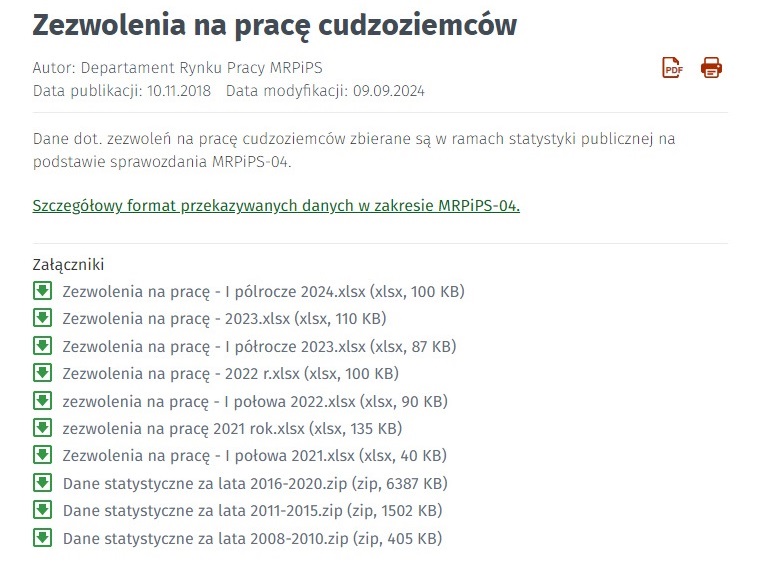Click the print page icon
Viewport: 769px width, 564px height.
tap(711, 68)
